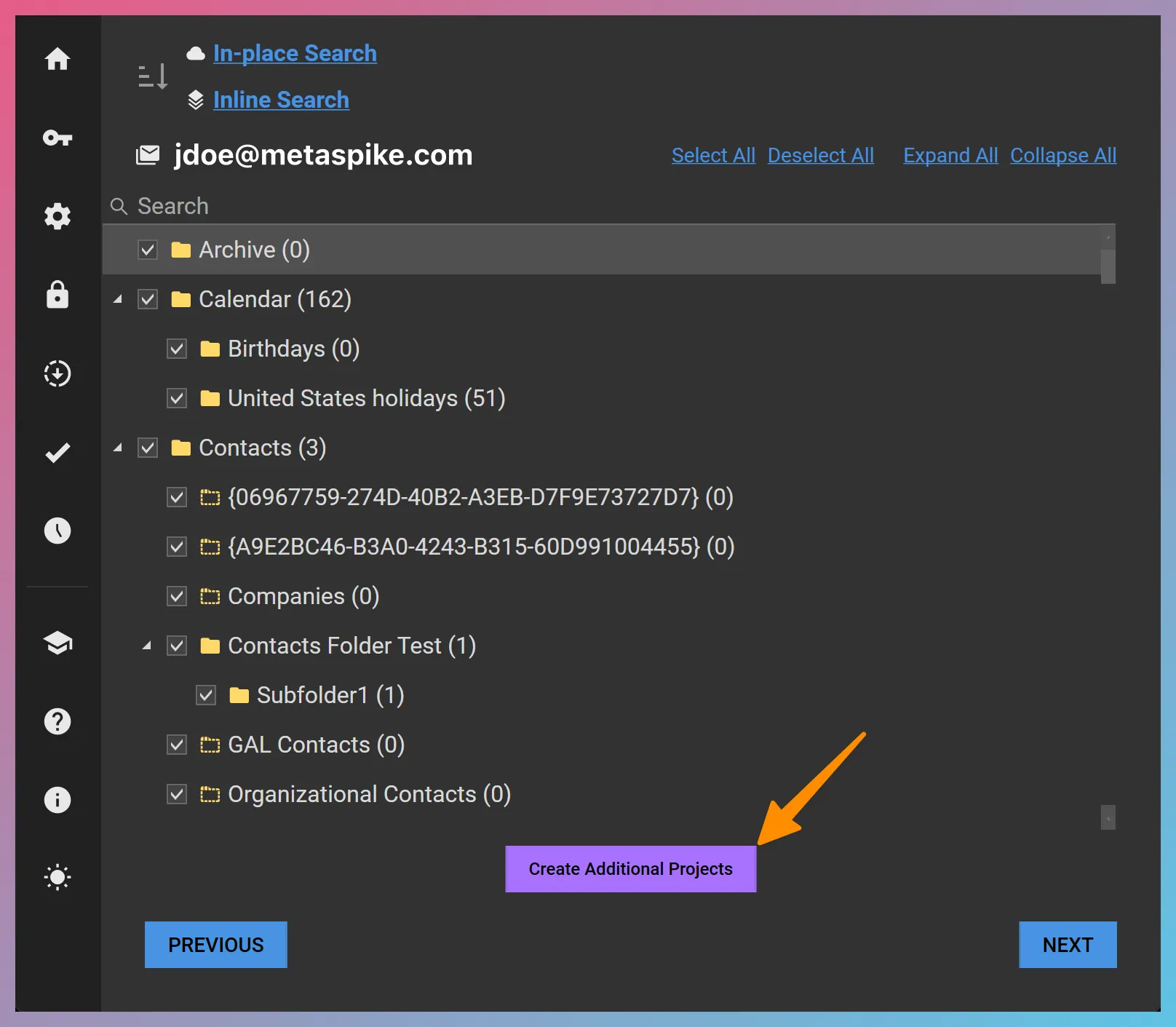Open the In-place Search link
Image resolution: width=1176 pixels, height=1027 pixels.
point(295,52)
